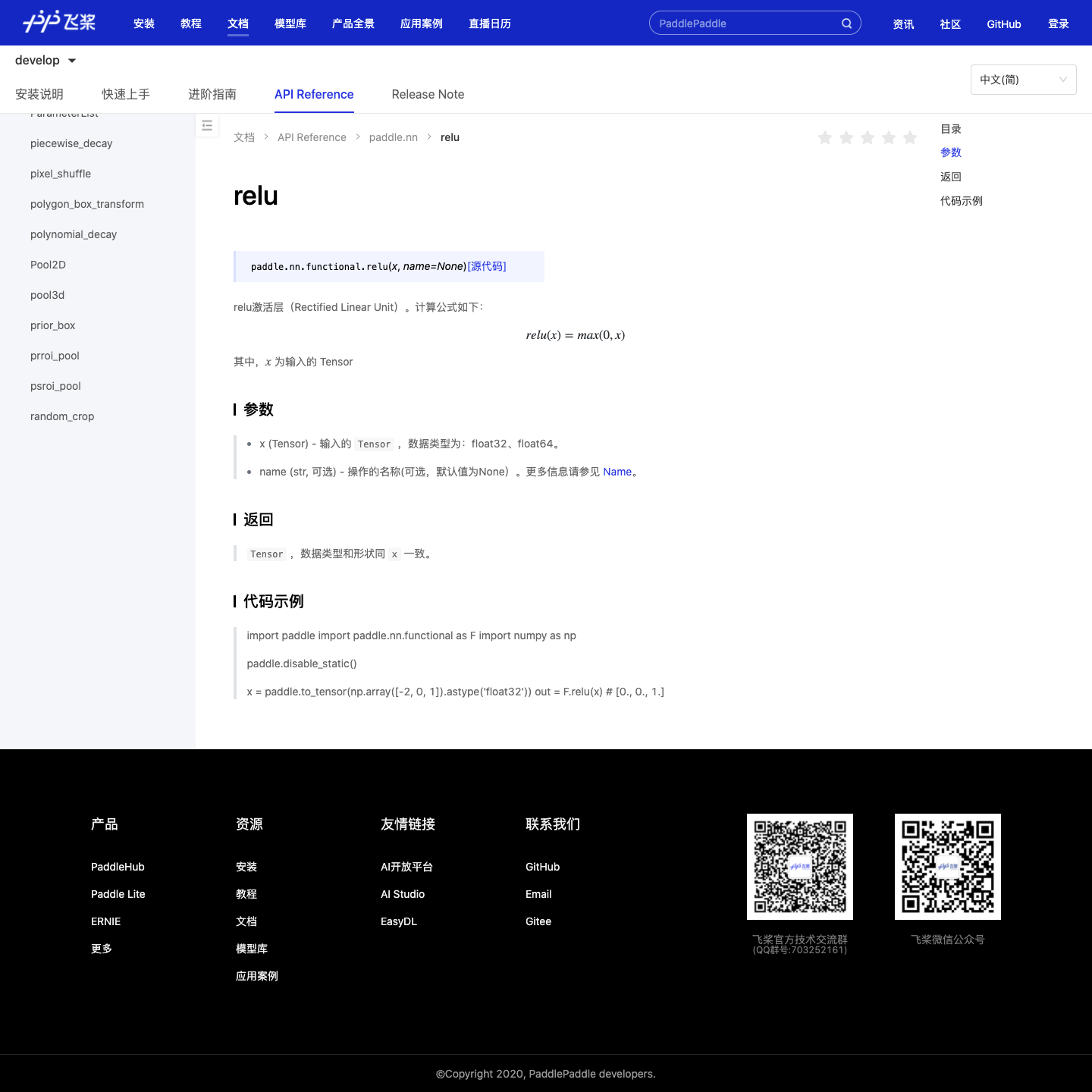
Task: Click the search magnifier icon
Action: tap(846, 24)
